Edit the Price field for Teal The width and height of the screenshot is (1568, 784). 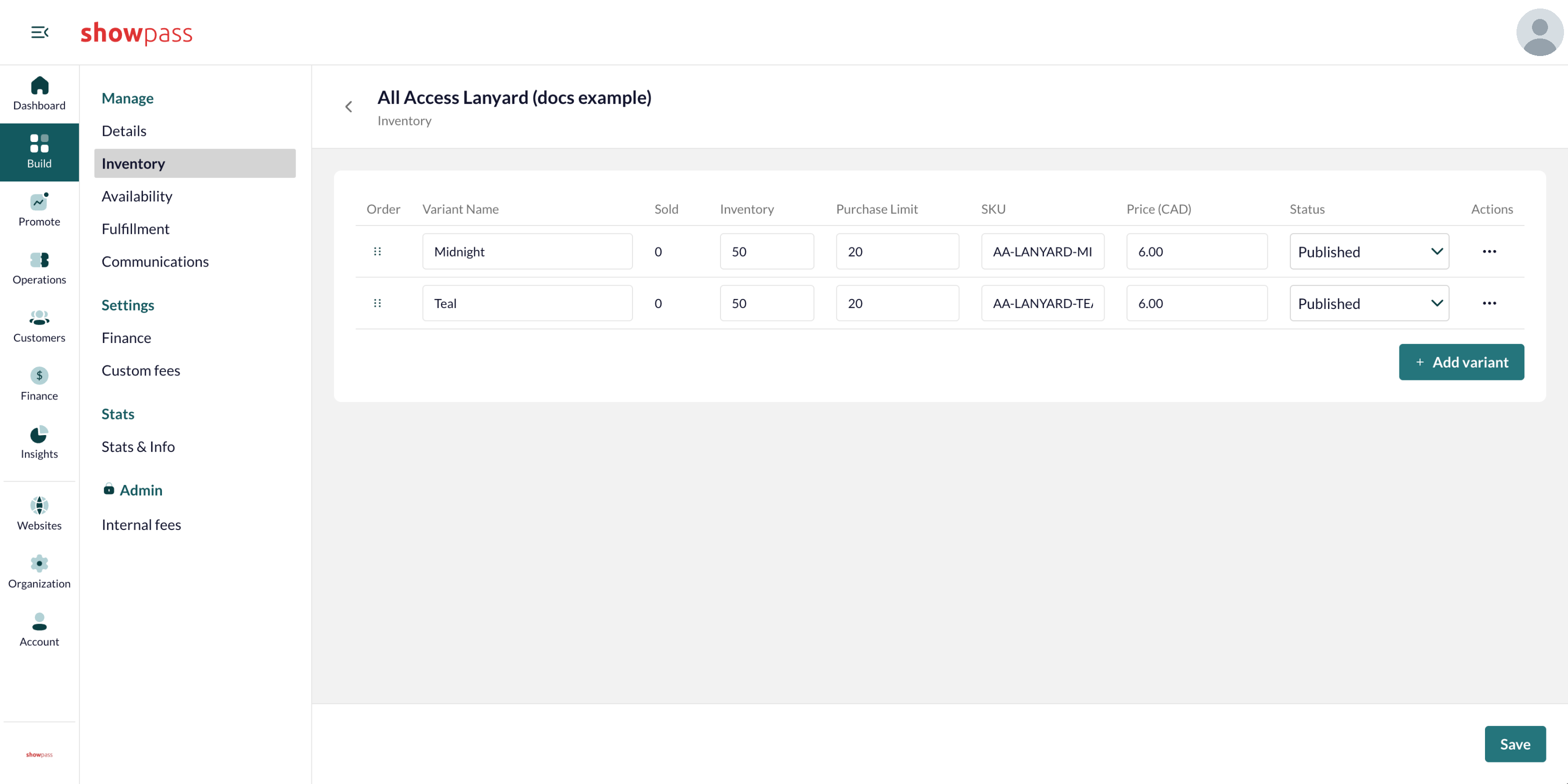point(1196,303)
